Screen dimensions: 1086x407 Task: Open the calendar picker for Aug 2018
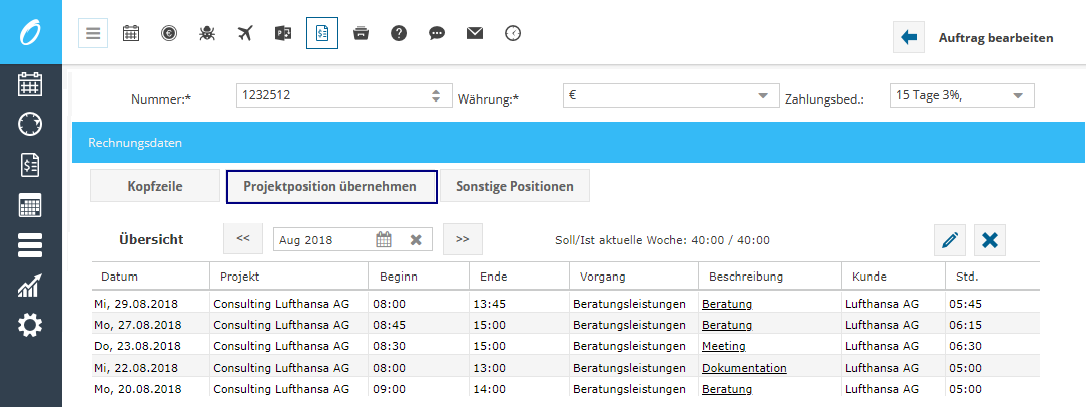(x=384, y=240)
